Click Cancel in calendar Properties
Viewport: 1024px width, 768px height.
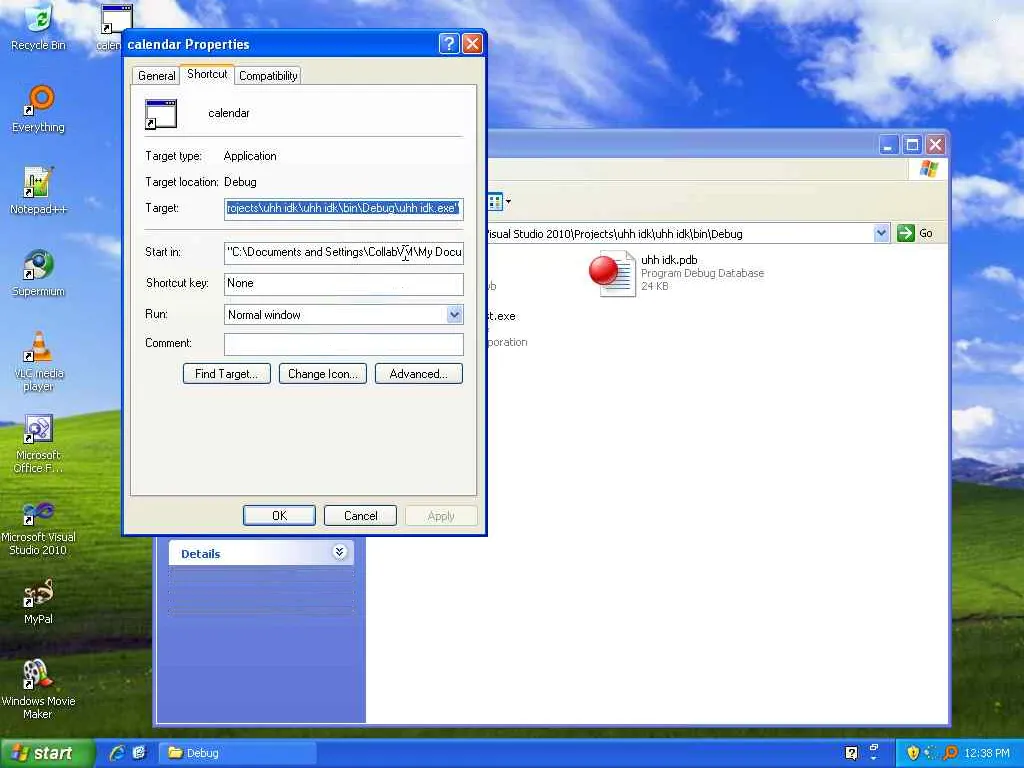tap(360, 515)
